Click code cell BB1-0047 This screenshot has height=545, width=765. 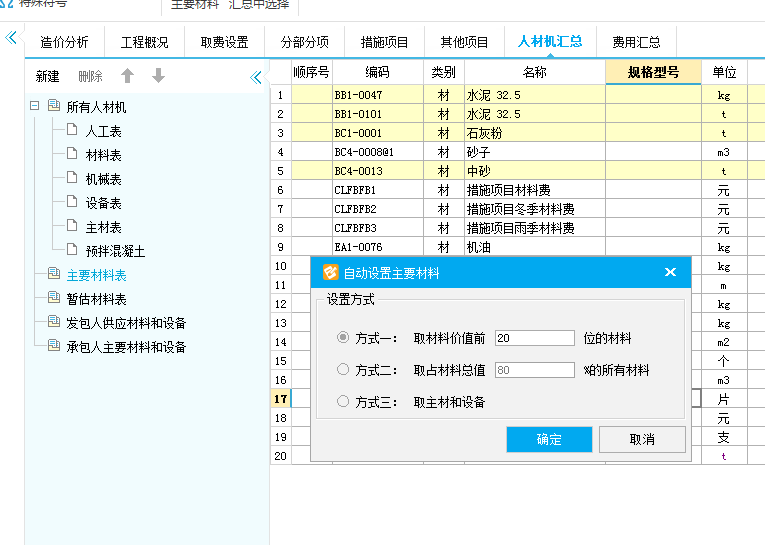378,95
